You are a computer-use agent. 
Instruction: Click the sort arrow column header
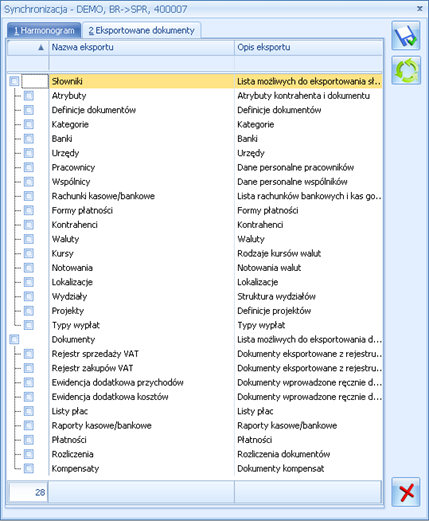click(28, 47)
